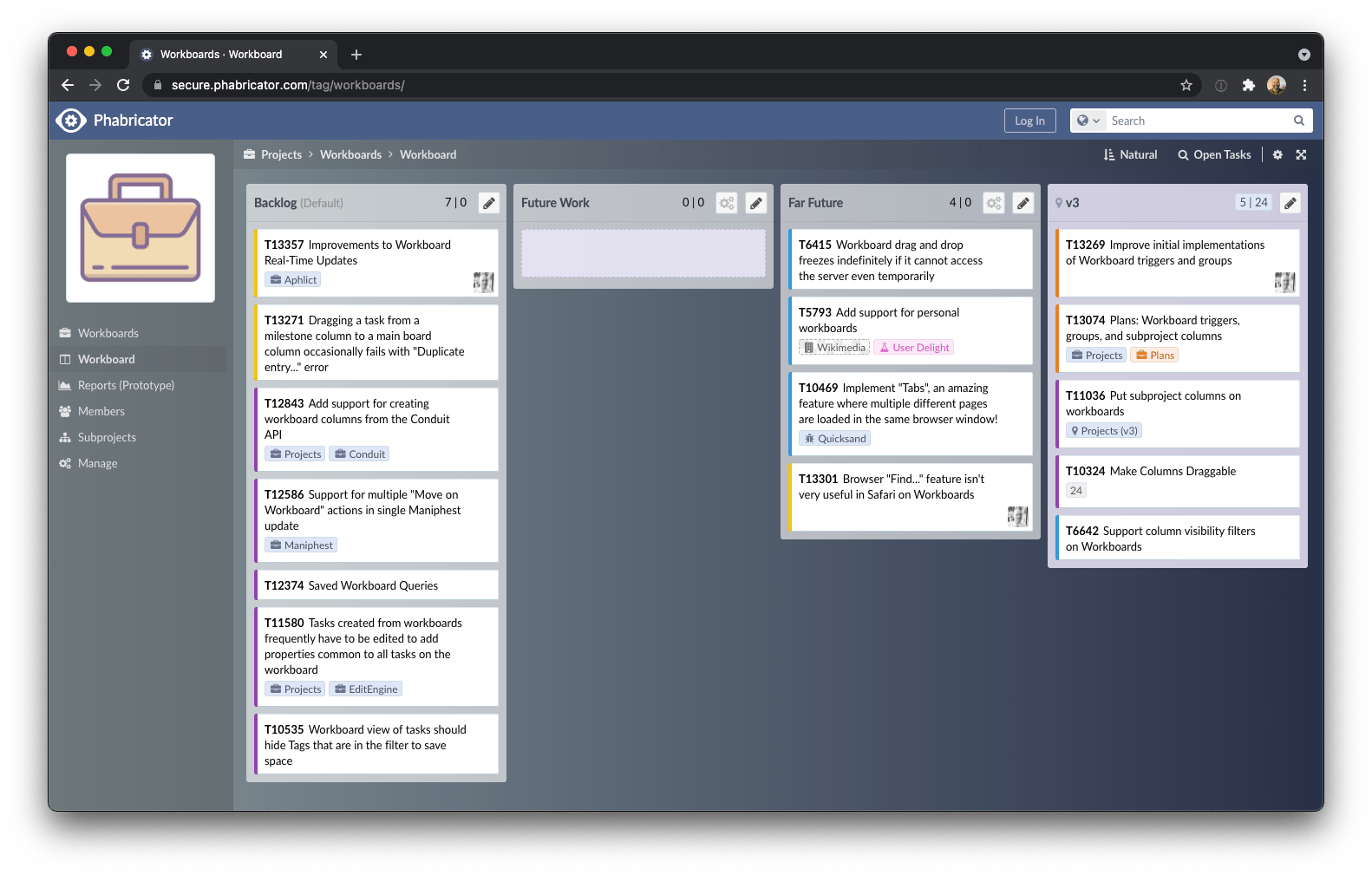Click the Phabricator logo icon
The height and width of the screenshot is (875, 1372).
coord(71,121)
